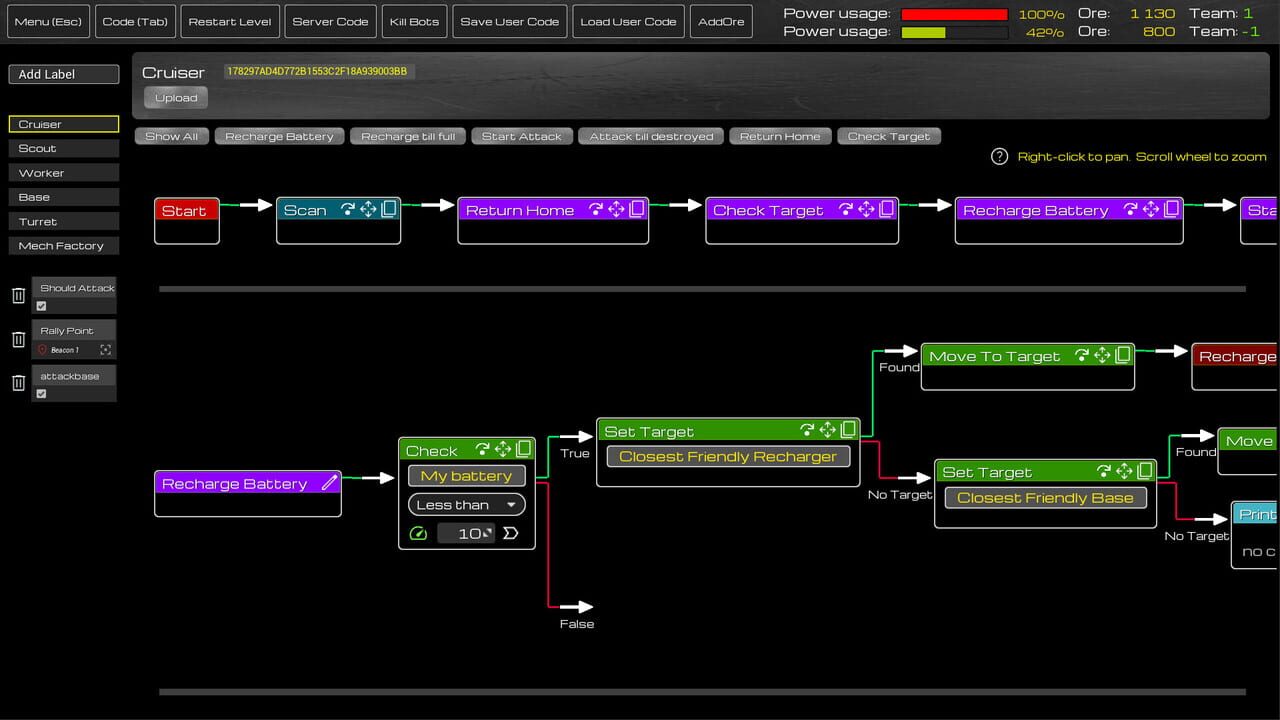Click the Attack till destroyed filter label
The height and width of the screenshot is (720, 1280).
coord(651,136)
